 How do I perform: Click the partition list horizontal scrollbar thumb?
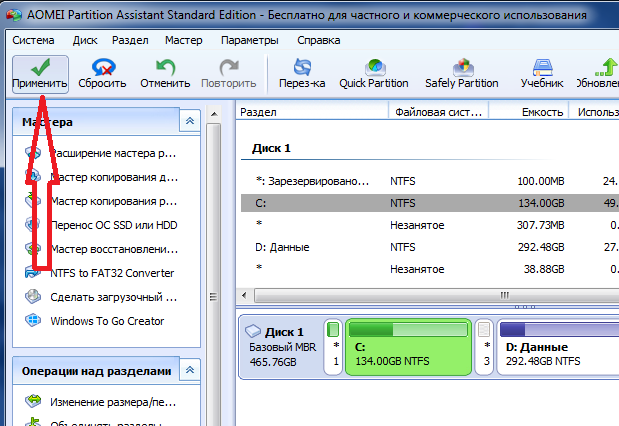437,295
